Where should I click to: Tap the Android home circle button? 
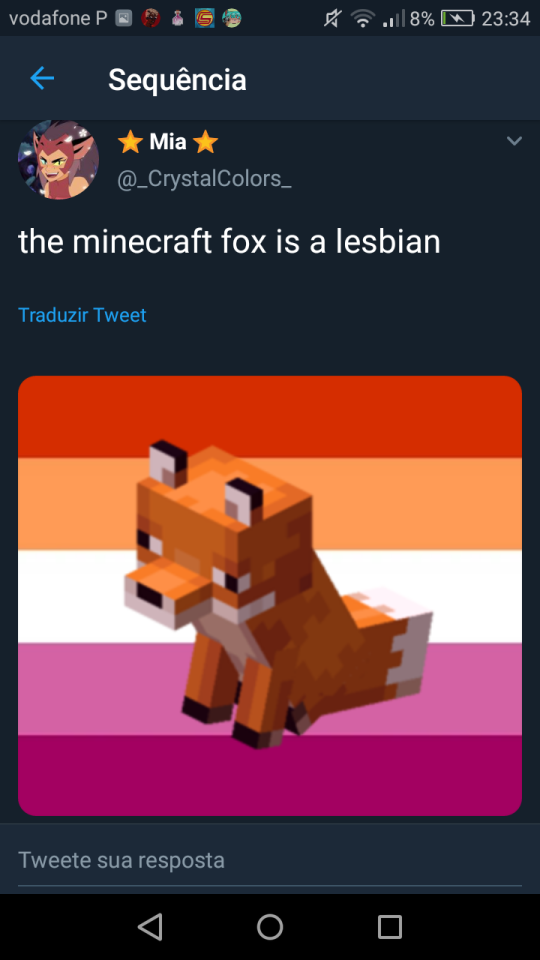(x=270, y=926)
